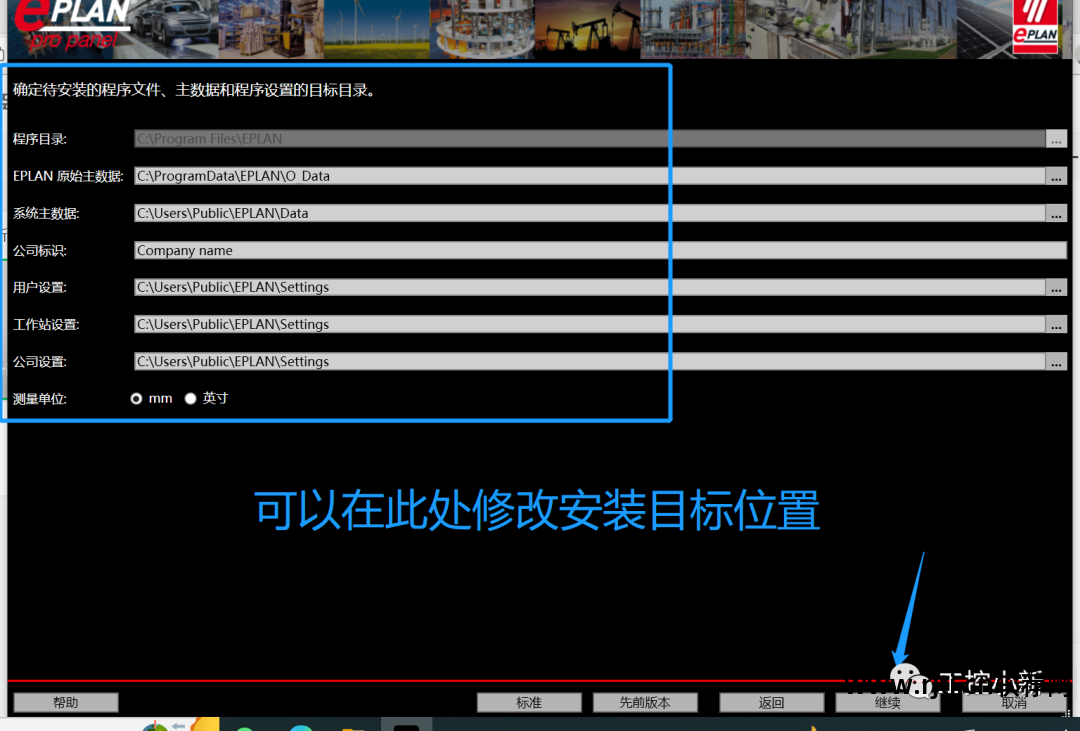Viewport: 1080px width, 731px height.
Task: Browse for the 工作站设置 directory
Action: [1056, 325]
